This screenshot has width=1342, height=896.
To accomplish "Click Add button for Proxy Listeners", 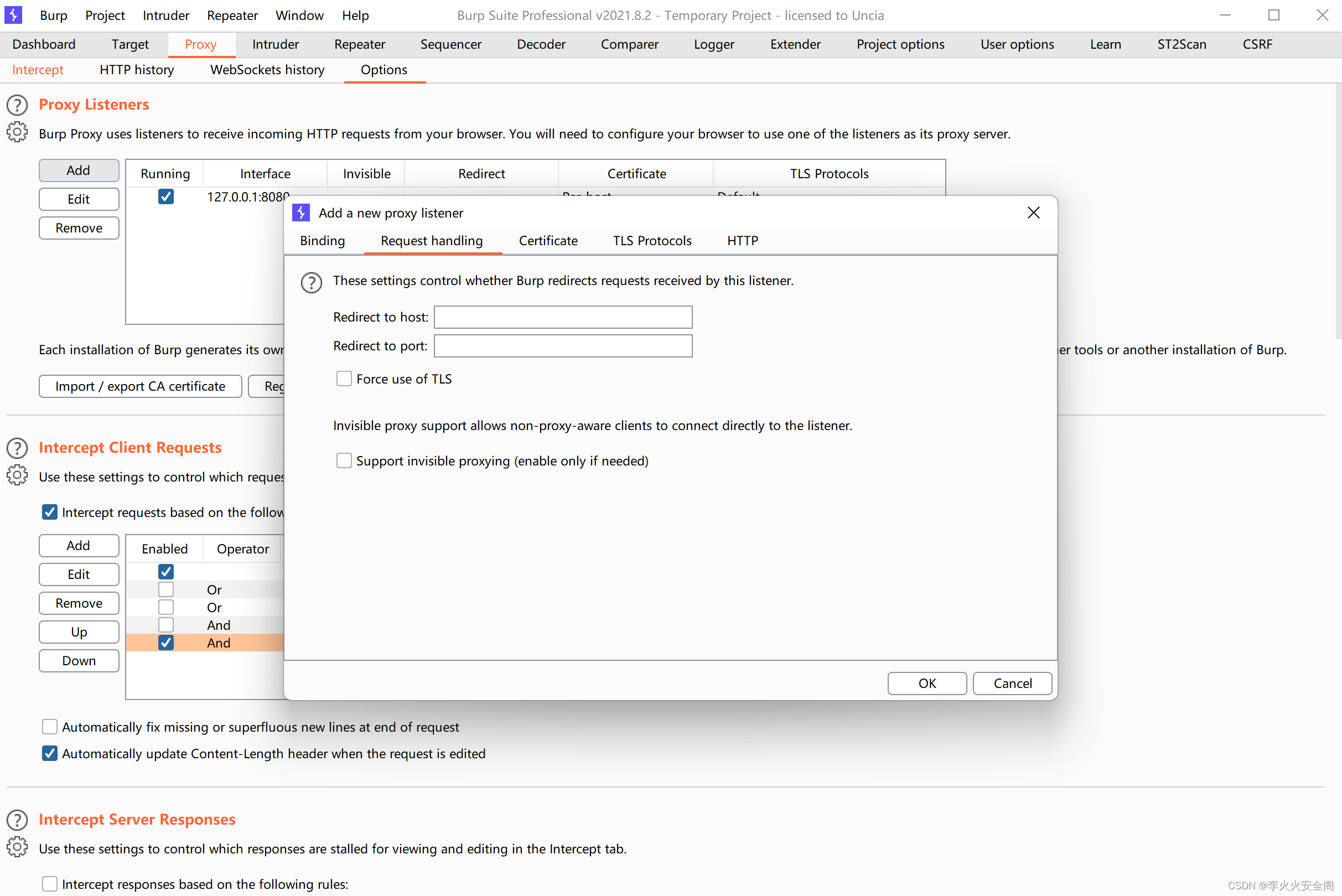I will (79, 170).
